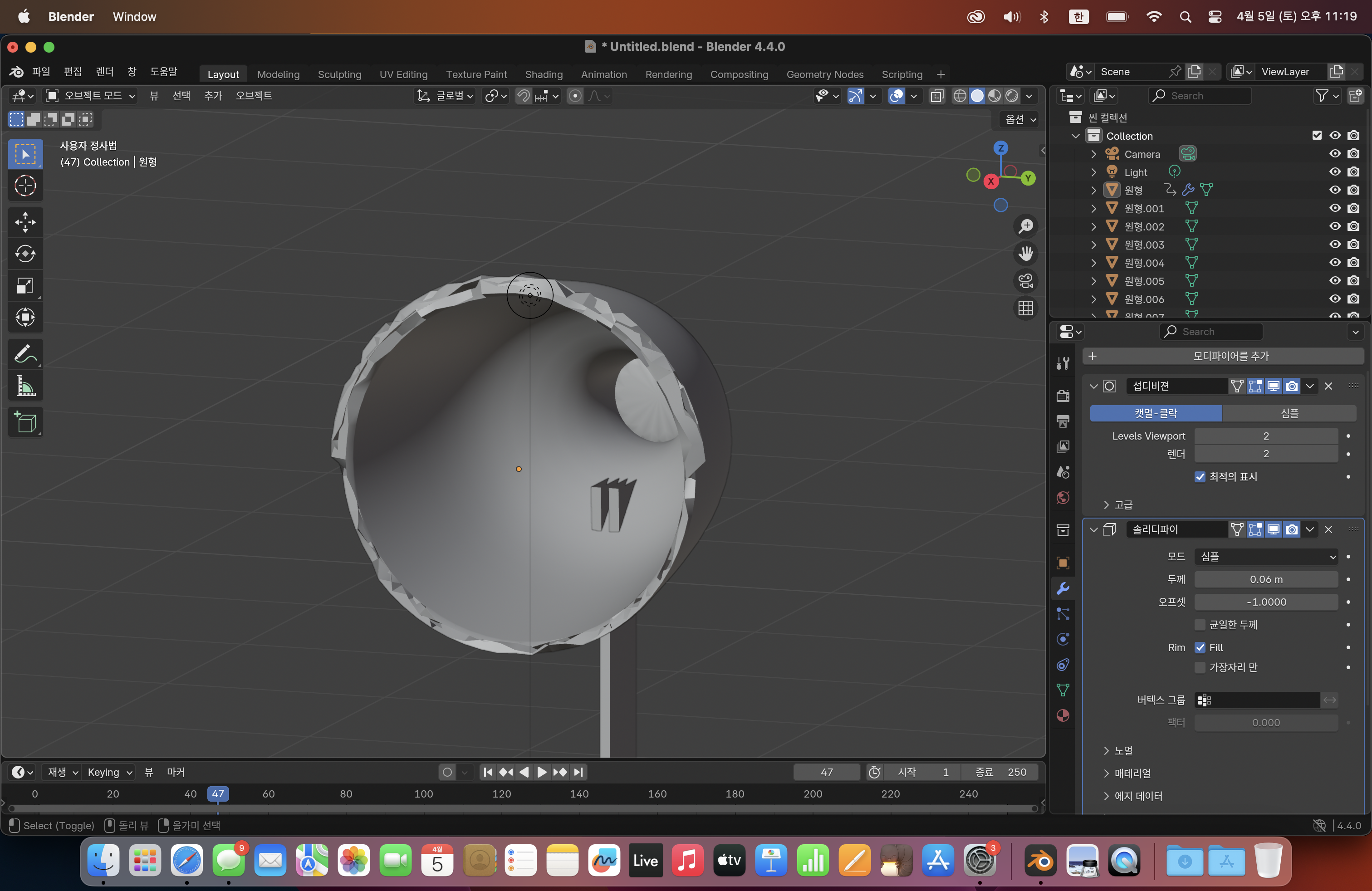The width and height of the screenshot is (1372, 891).
Task: Open the Object properties tab
Action: 1063,563
